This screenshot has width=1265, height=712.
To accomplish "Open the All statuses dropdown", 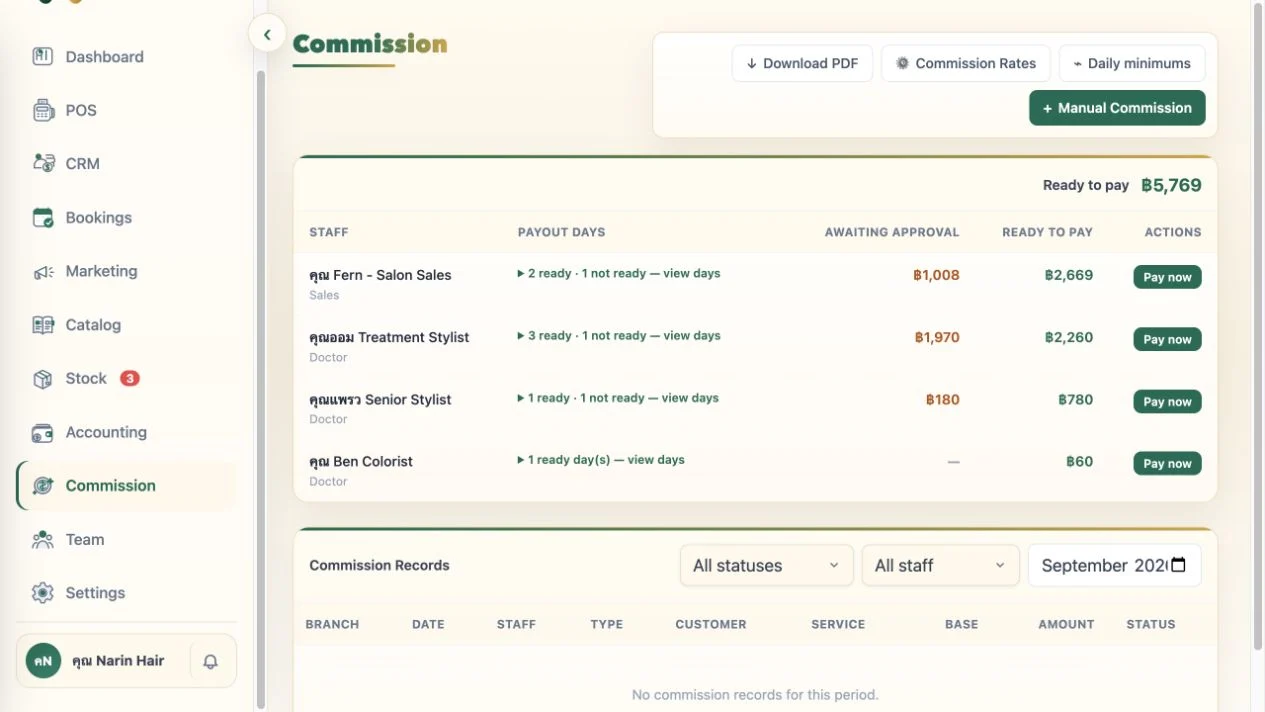I will click(x=767, y=565).
